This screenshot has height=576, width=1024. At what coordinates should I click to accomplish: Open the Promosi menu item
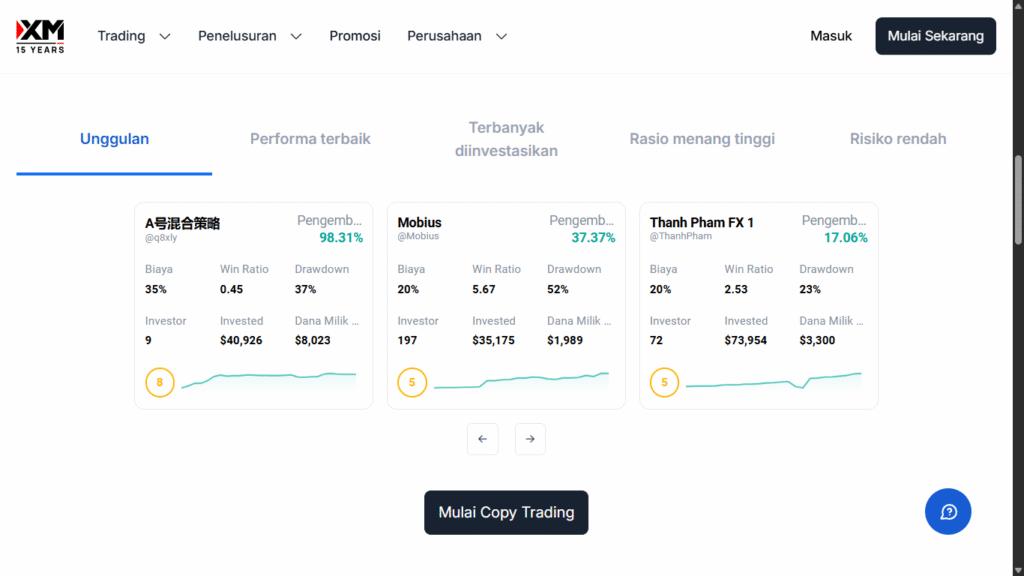pyautogui.click(x=355, y=36)
